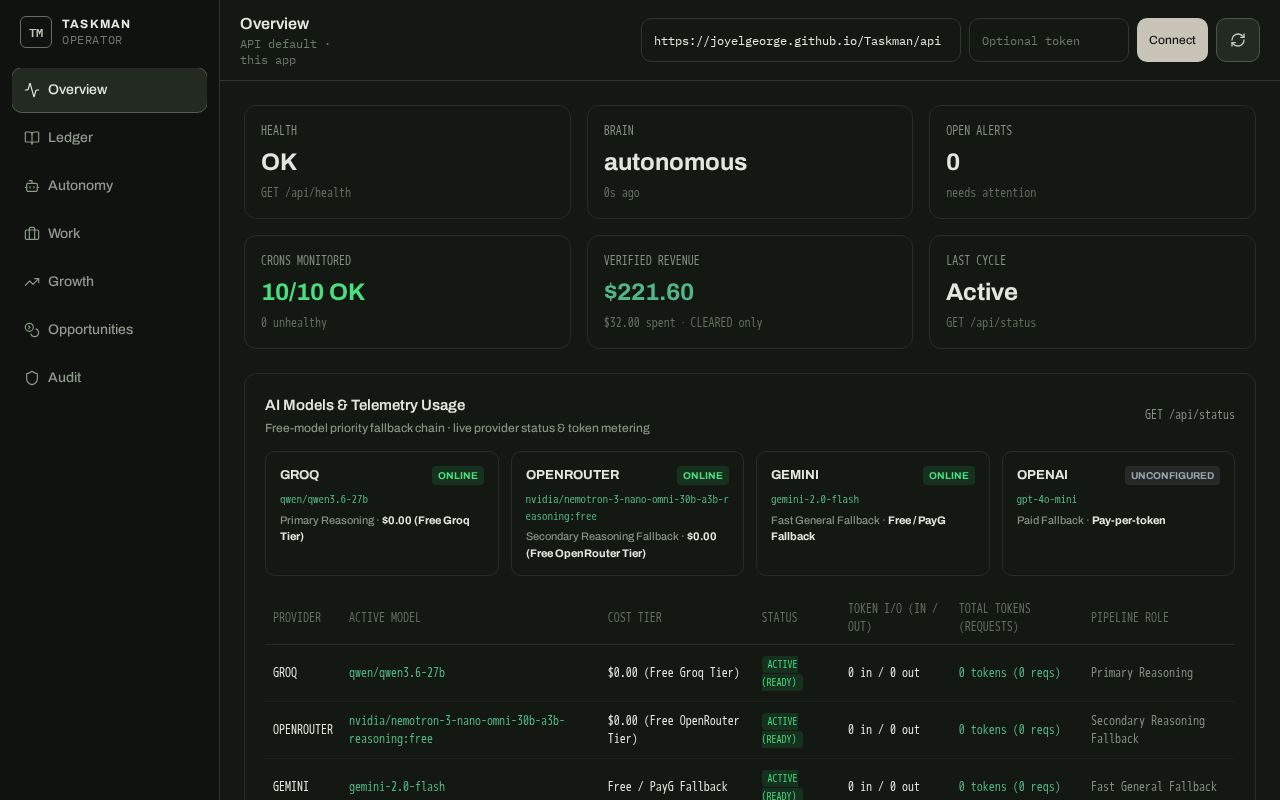Select the Brain autonomous card
This screenshot has height=800, width=1280.
click(x=750, y=162)
